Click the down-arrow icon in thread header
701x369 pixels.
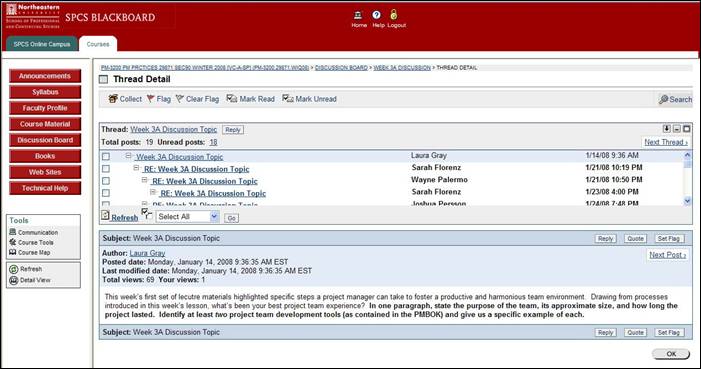[667, 129]
